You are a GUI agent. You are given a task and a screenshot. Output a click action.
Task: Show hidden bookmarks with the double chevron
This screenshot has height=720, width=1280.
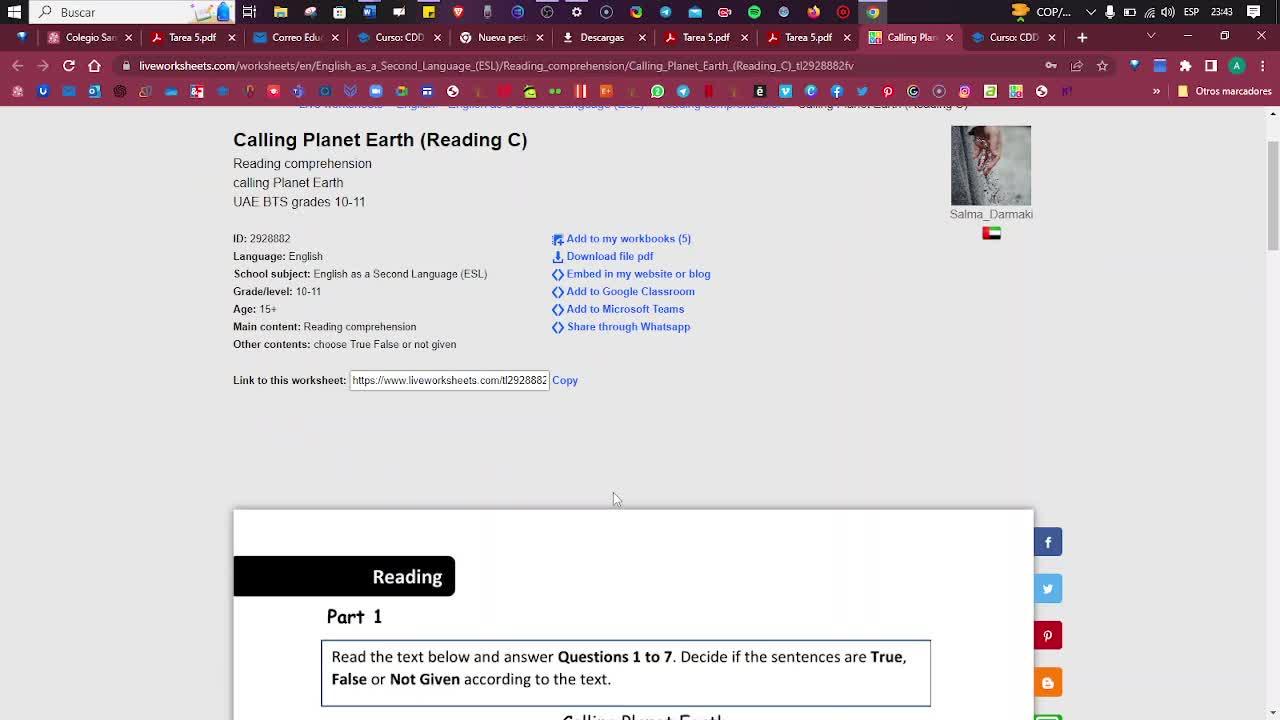click(1156, 91)
